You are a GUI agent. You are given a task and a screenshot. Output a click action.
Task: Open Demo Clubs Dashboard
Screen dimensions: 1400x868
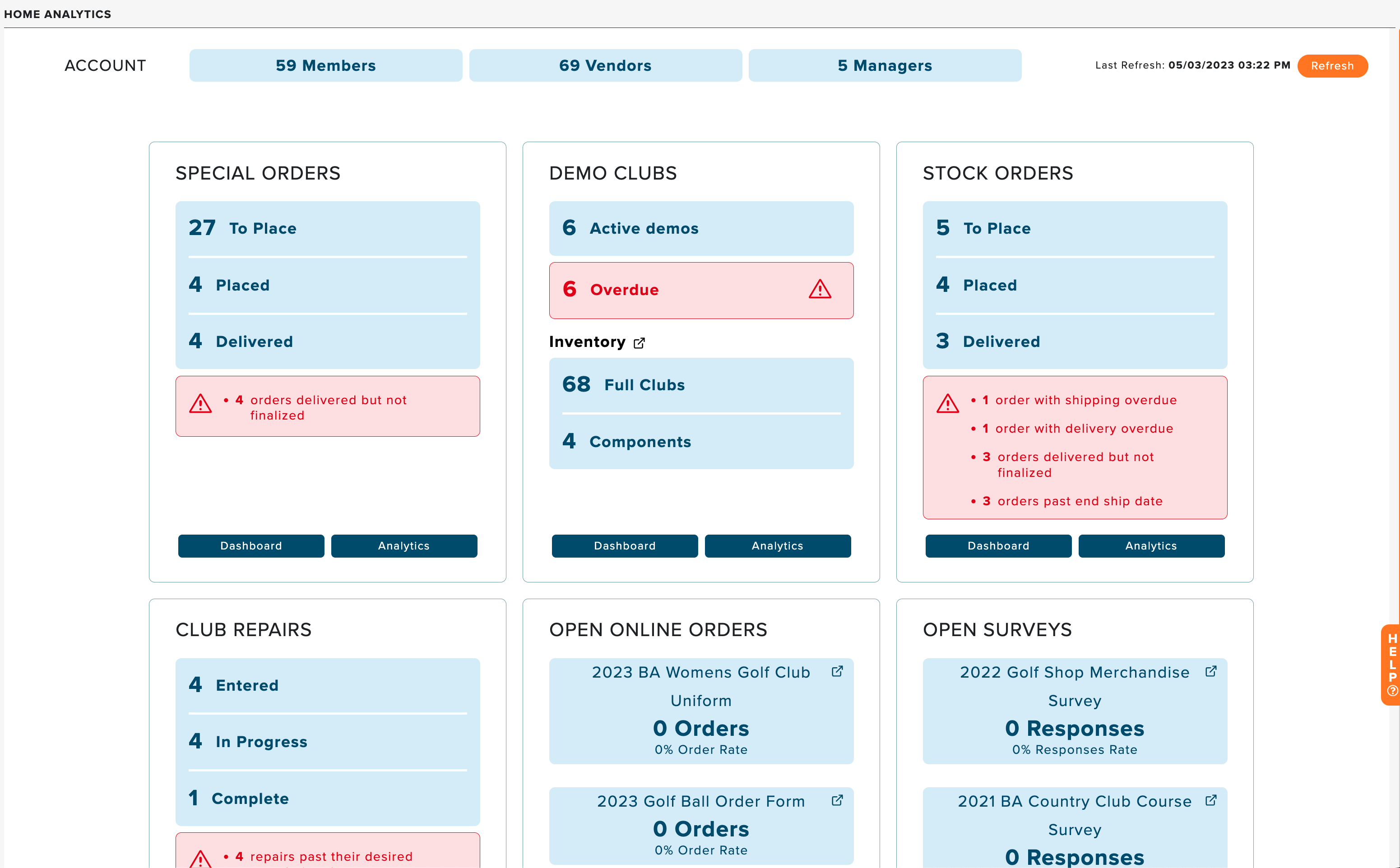point(625,546)
